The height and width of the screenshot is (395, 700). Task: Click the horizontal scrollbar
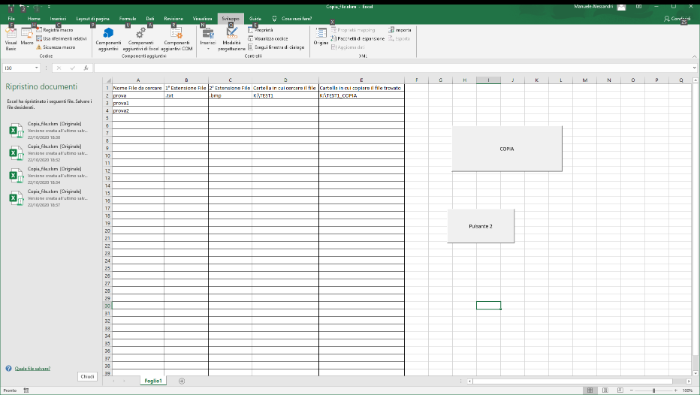click(572, 381)
